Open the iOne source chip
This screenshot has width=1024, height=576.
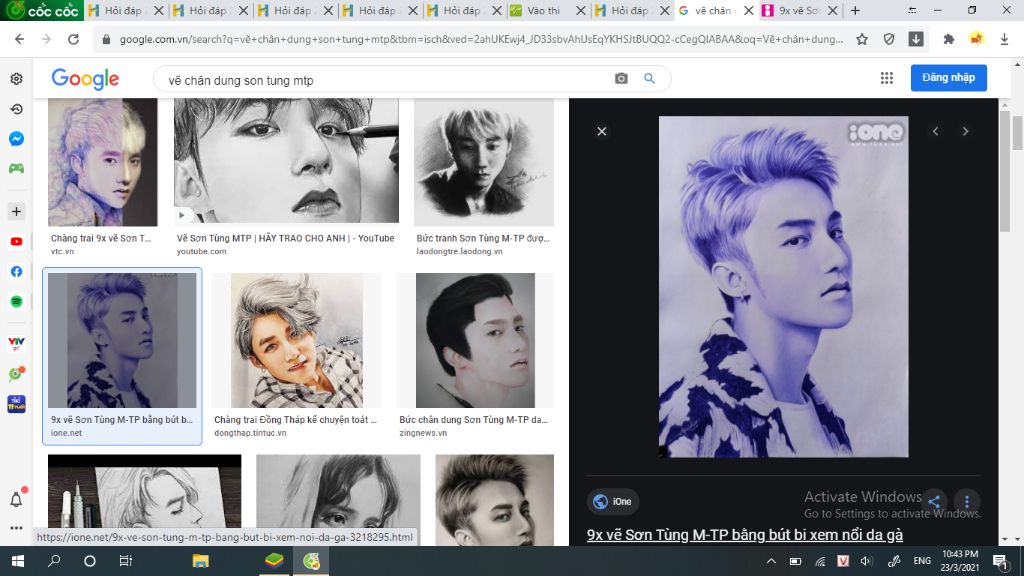[x=613, y=502]
